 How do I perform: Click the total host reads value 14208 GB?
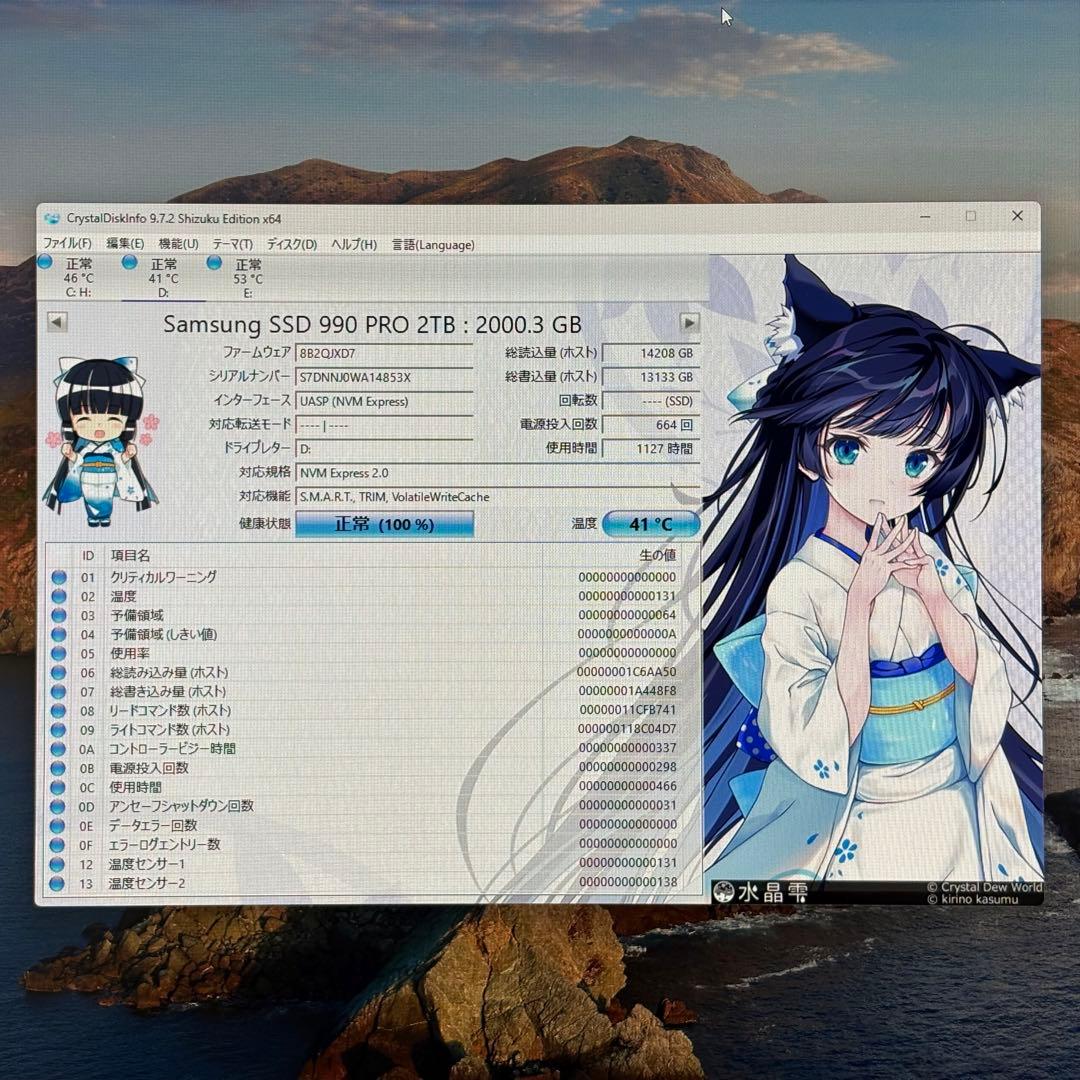651,353
